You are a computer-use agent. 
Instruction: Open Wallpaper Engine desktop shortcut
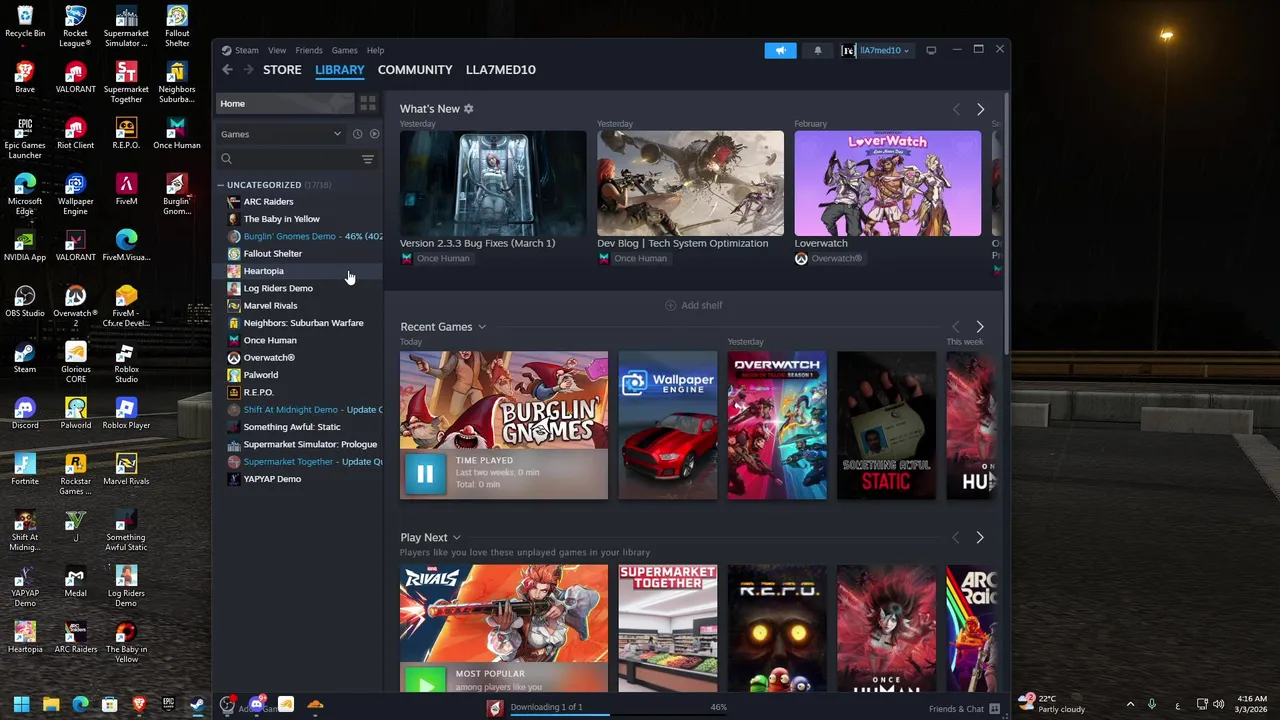[75, 195]
